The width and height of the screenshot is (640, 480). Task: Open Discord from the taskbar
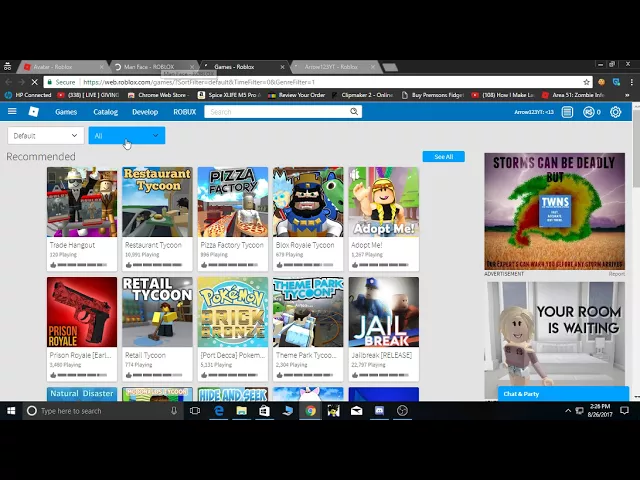[379, 411]
